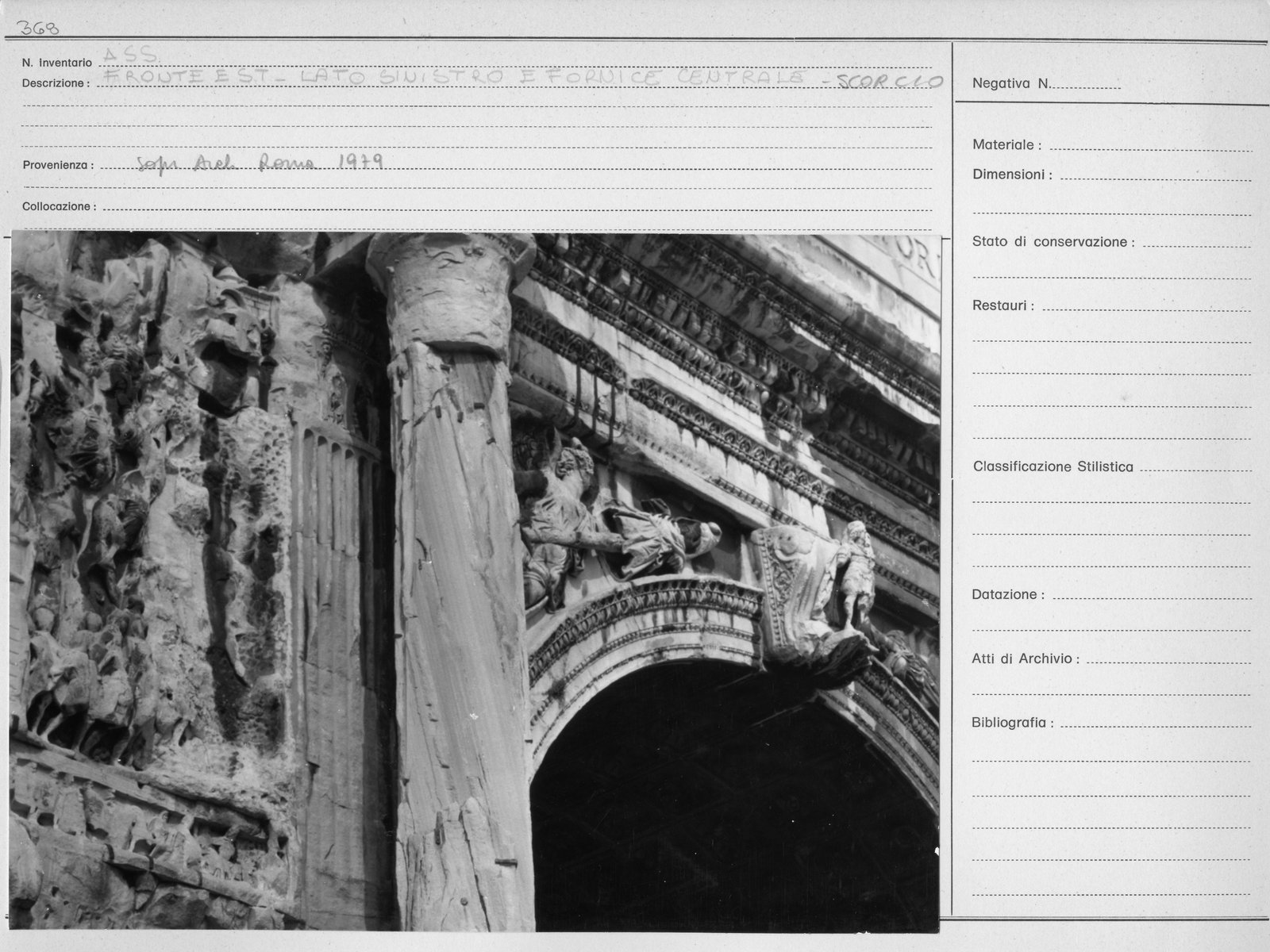Click the handwritten 'Roma 1979' provenance note

[321, 163]
